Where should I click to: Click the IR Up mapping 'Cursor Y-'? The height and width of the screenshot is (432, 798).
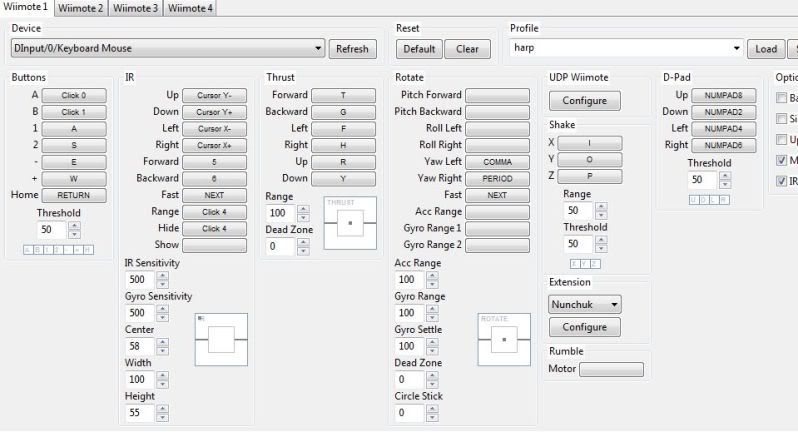(214, 95)
